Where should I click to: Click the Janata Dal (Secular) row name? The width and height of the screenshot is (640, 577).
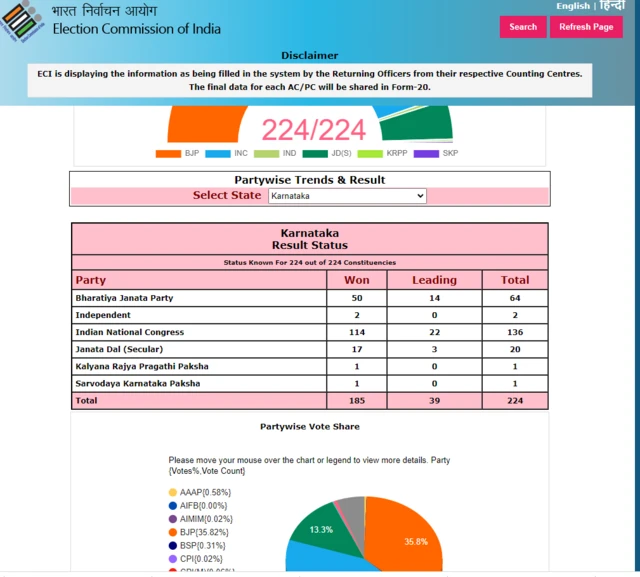click(x=119, y=349)
